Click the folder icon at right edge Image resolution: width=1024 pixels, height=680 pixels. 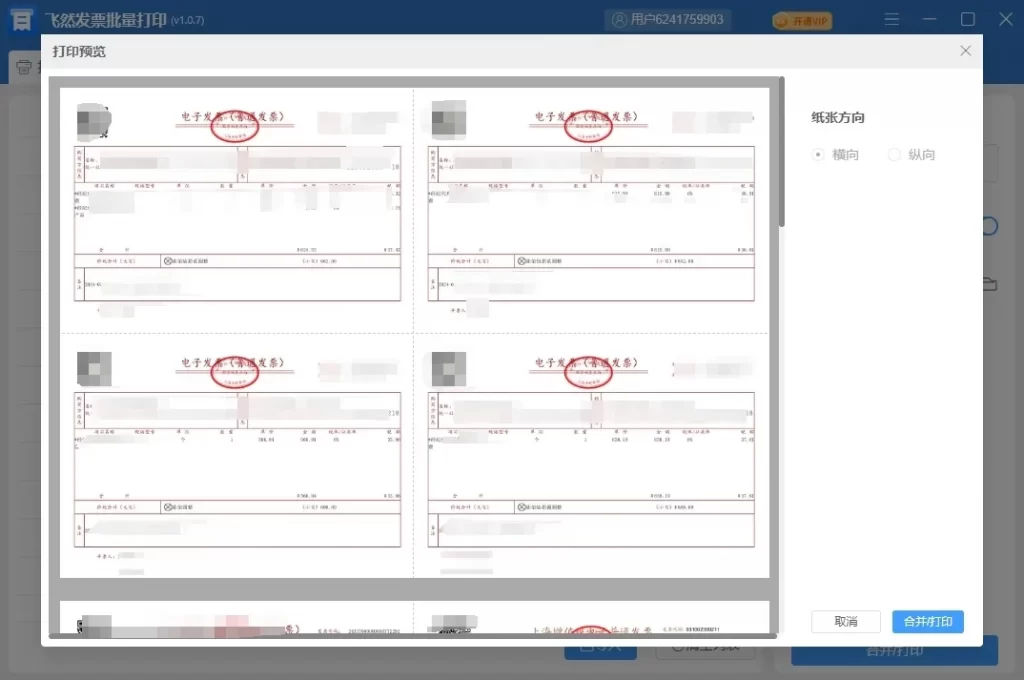(990, 284)
